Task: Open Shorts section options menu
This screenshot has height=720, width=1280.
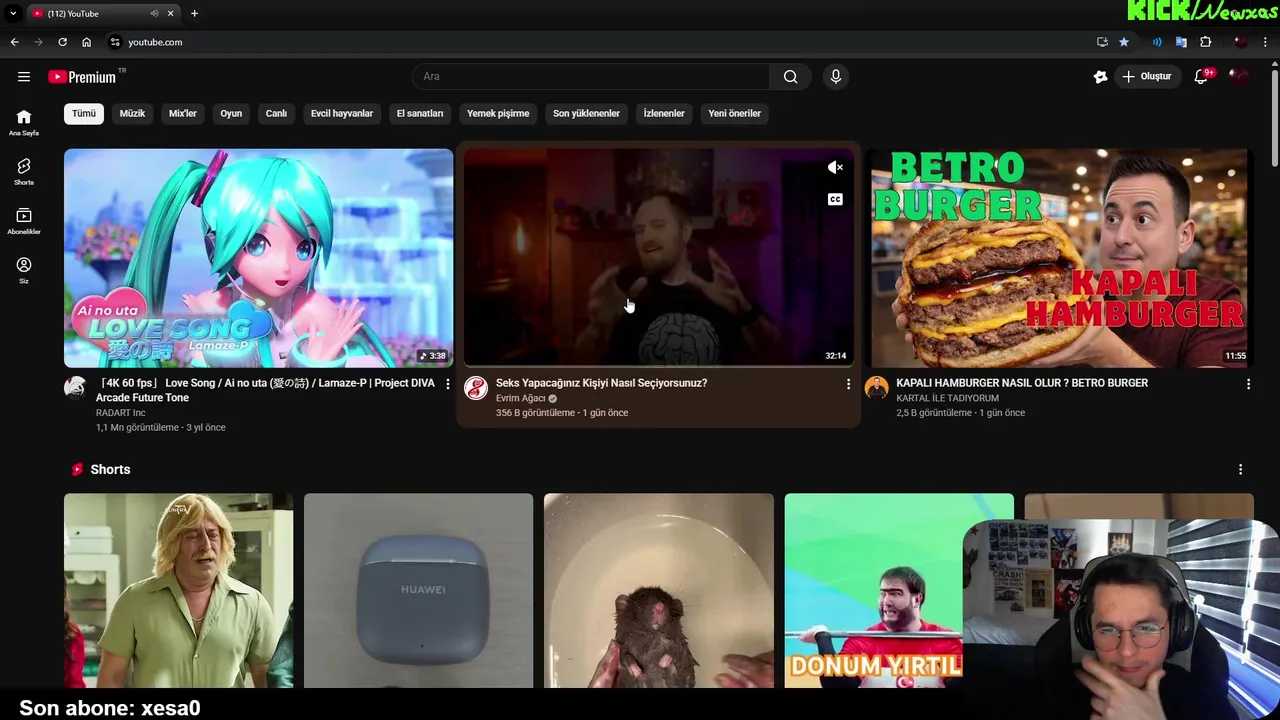Action: point(1240,469)
